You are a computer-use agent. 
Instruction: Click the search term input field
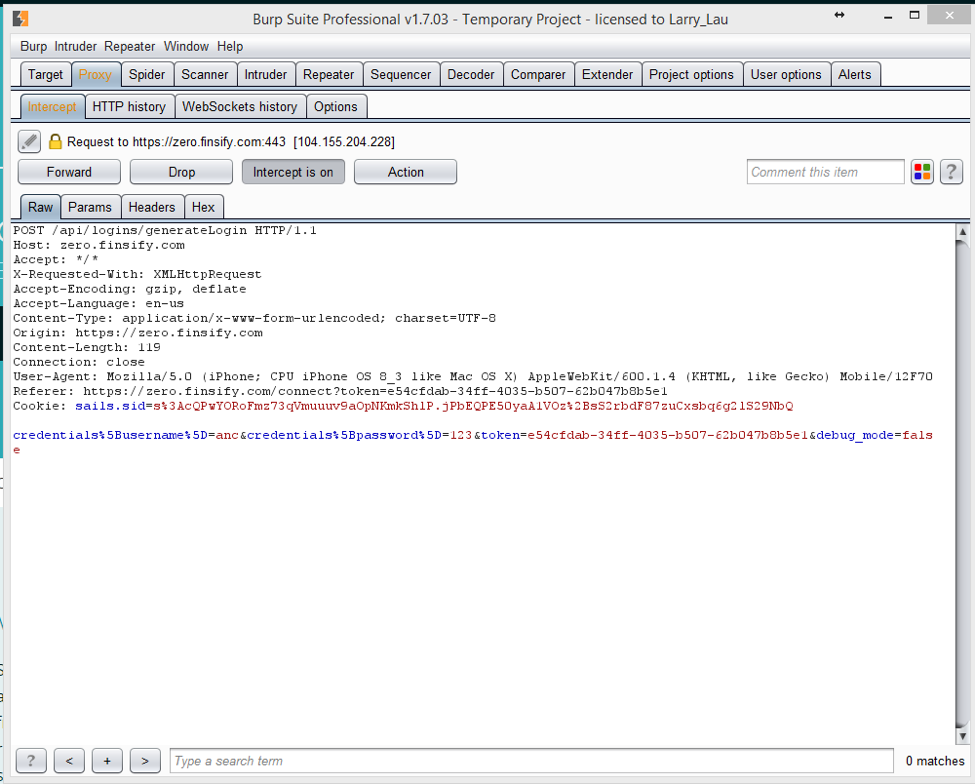532,760
